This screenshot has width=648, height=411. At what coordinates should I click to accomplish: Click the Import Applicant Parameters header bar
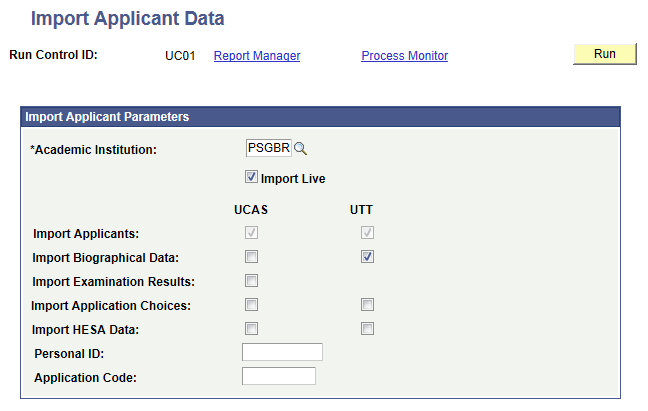pyautogui.click(x=320, y=117)
